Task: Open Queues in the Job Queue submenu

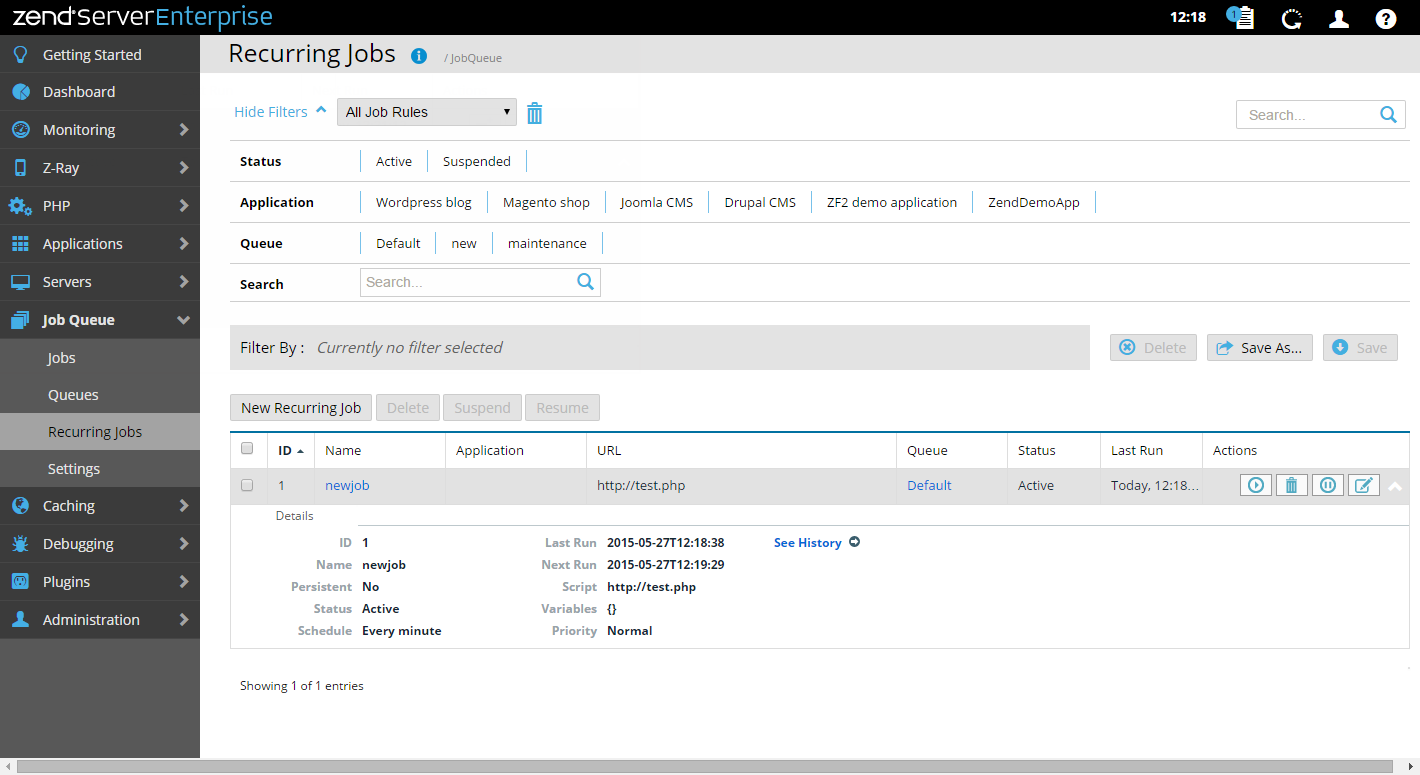Action: (73, 395)
